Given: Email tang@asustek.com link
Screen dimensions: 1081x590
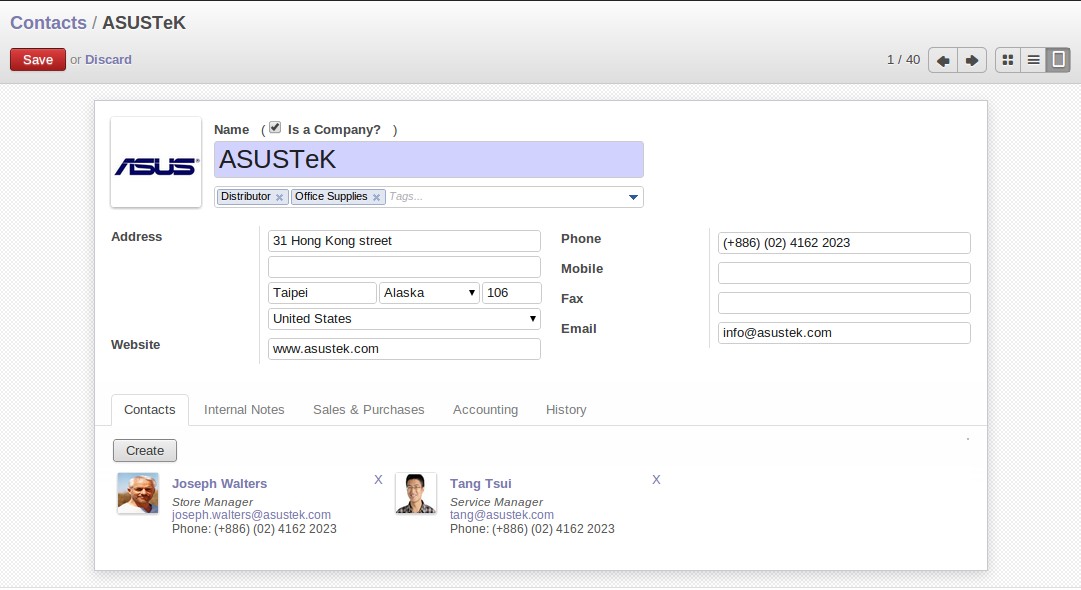Looking at the screenshot, I should pos(501,515).
